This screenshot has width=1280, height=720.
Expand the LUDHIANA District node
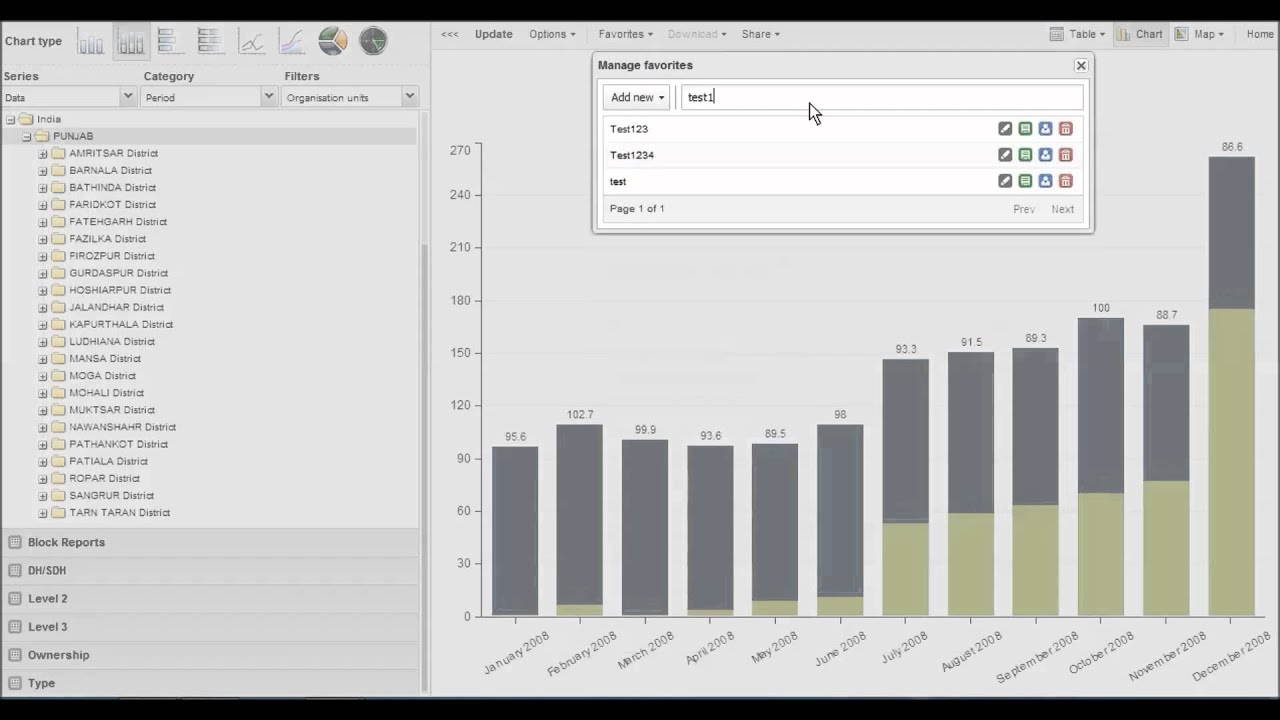43,342
